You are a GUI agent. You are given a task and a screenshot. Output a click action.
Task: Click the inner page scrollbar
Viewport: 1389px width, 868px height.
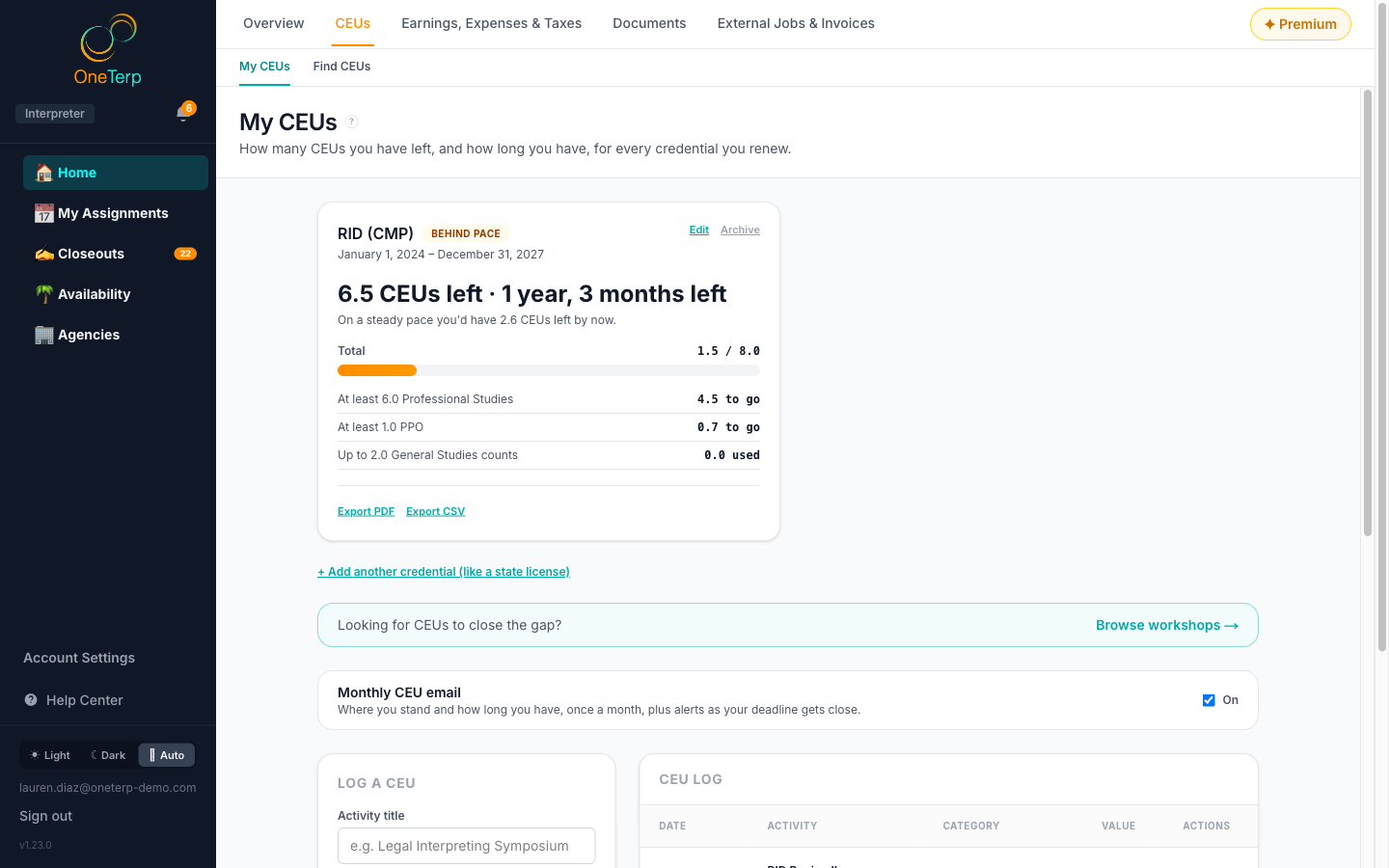click(x=1368, y=312)
